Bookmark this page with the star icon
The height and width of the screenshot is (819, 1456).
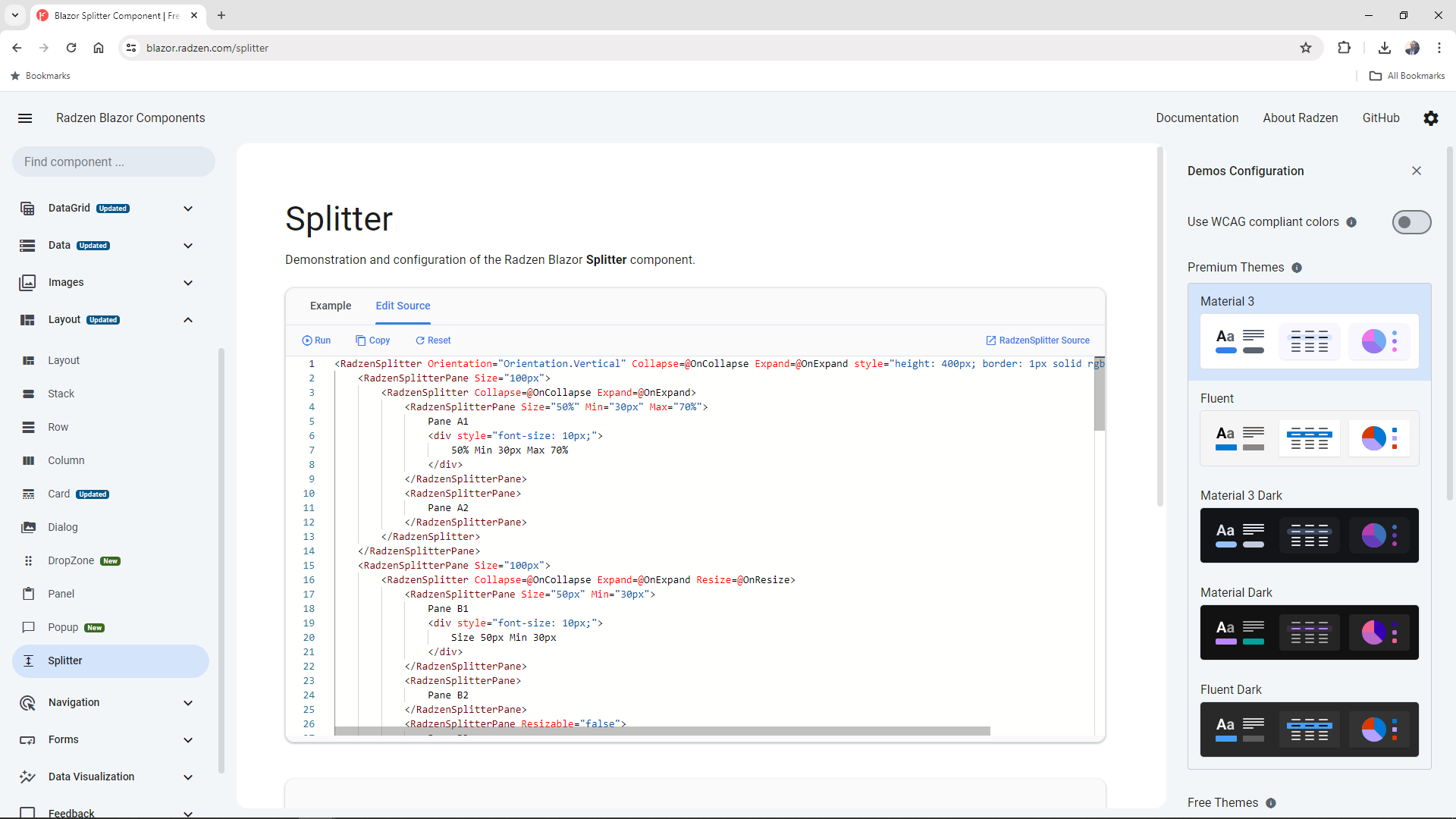click(x=1306, y=48)
